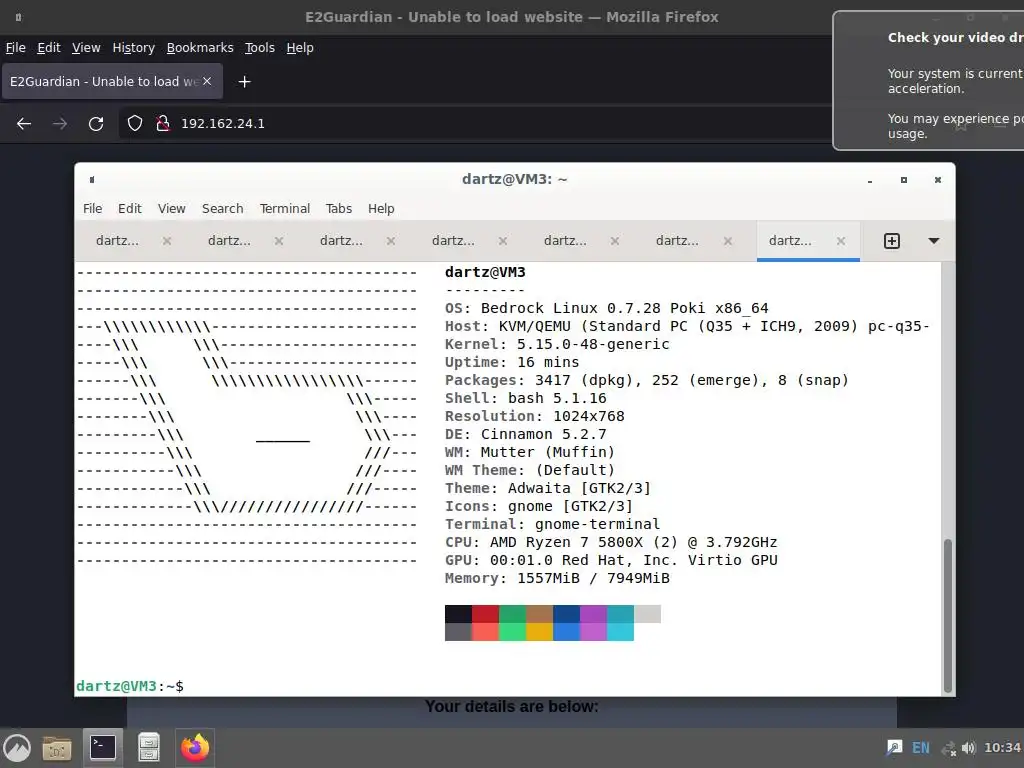Close the dartz@VM3 terminal window
Viewport: 1024px width, 768px height.
coord(938,180)
